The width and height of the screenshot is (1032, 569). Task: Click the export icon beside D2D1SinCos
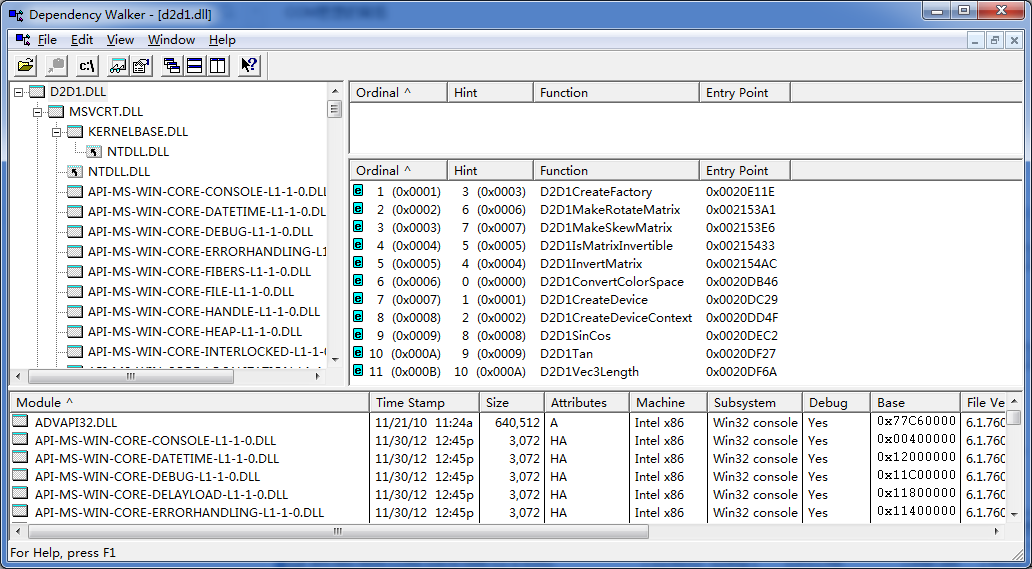358,334
